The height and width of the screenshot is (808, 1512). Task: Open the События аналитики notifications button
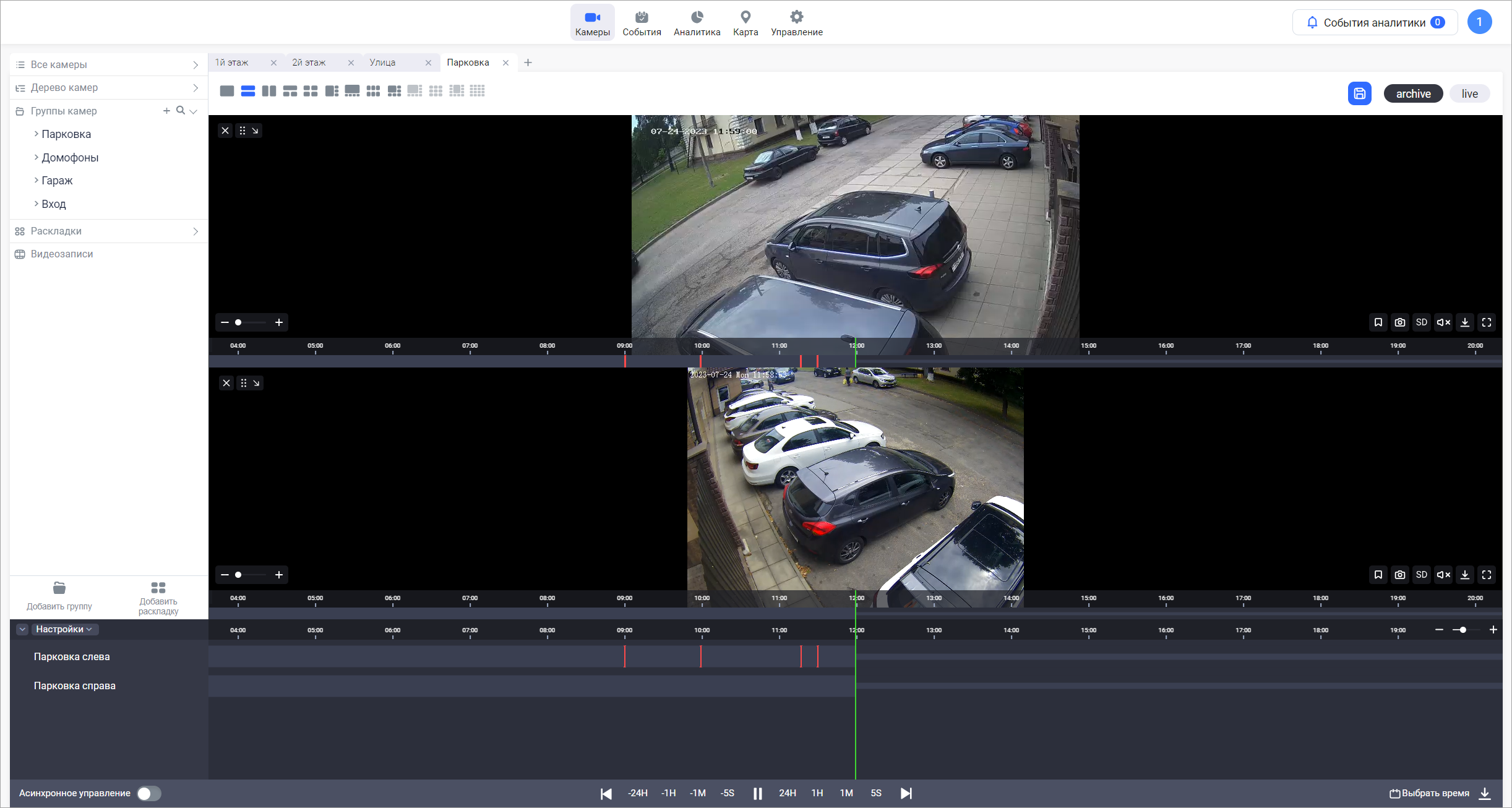1374,23
